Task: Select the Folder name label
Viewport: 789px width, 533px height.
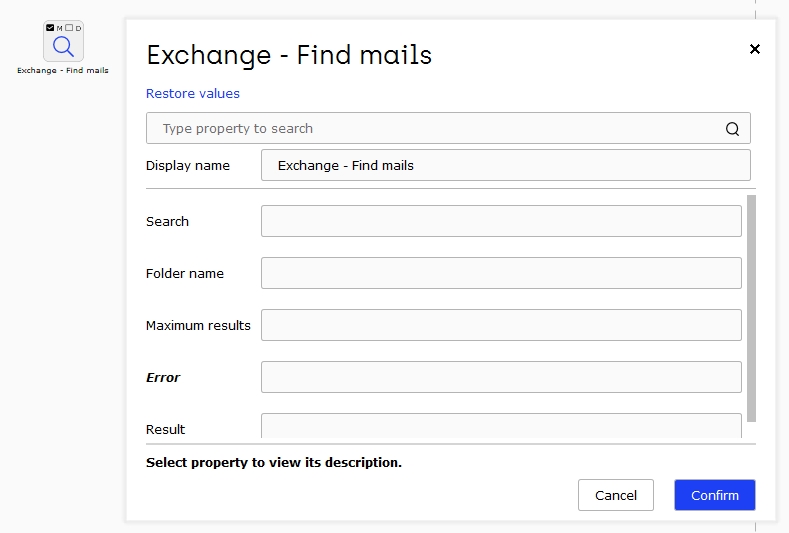Action: coord(185,273)
